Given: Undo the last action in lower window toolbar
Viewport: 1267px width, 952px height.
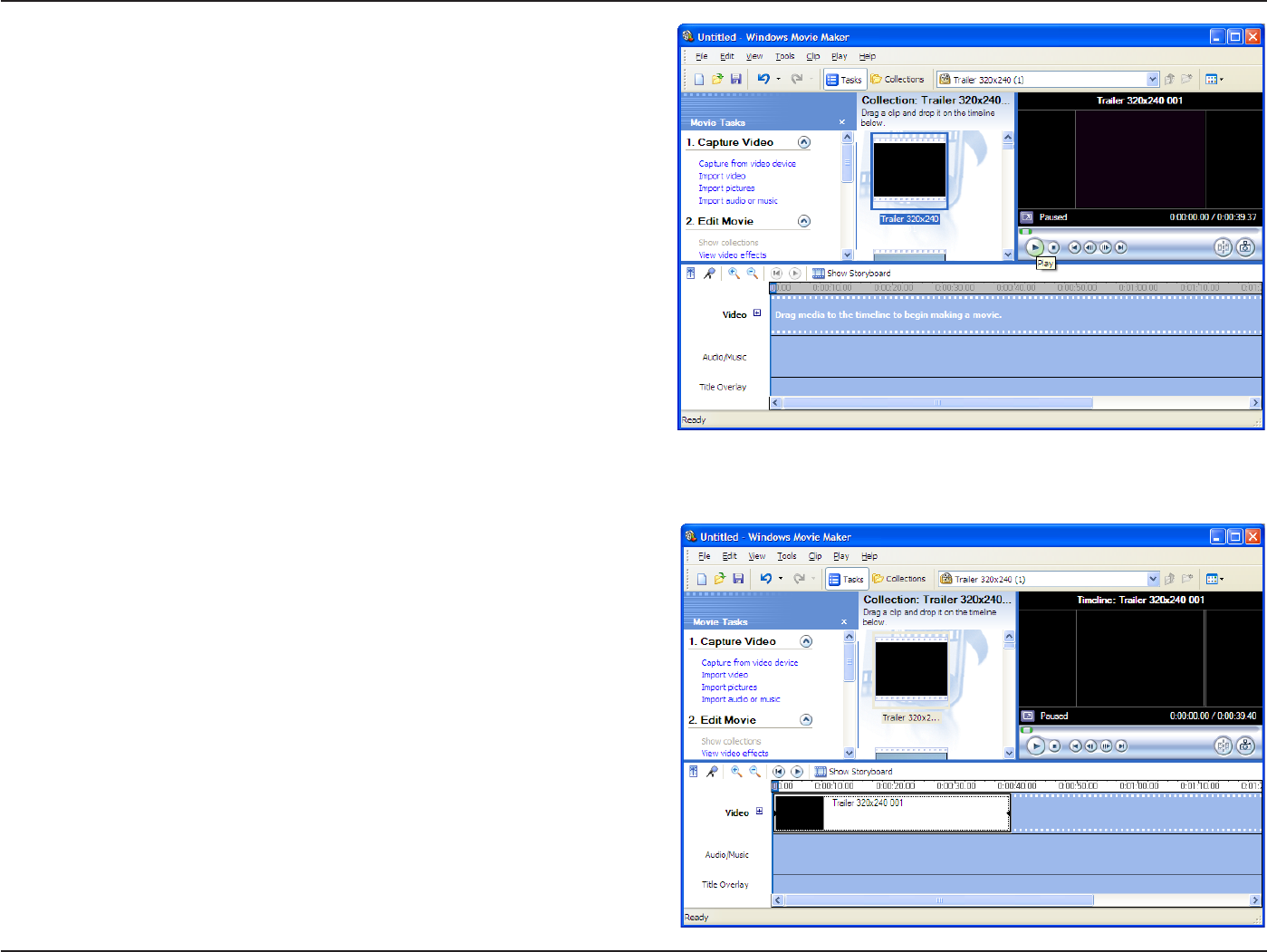Looking at the screenshot, I should 766,579.
